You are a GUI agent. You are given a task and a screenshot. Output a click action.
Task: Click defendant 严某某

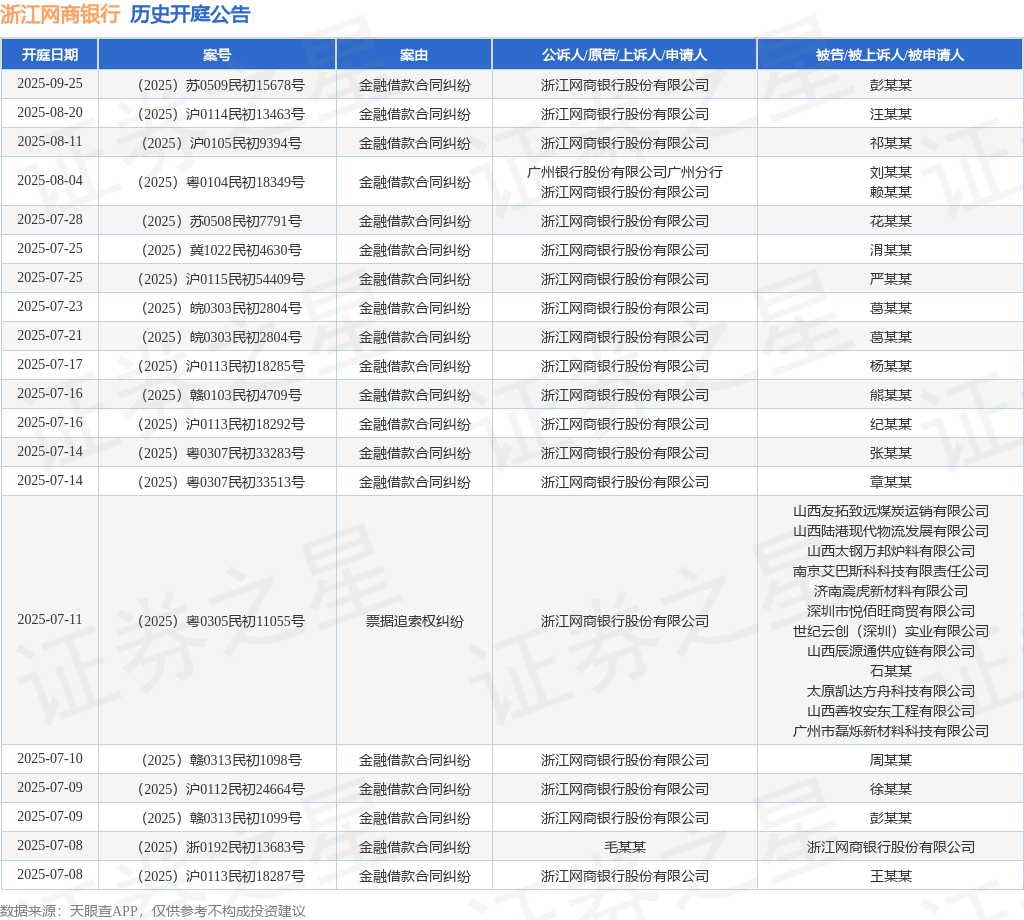coord(891,279)
